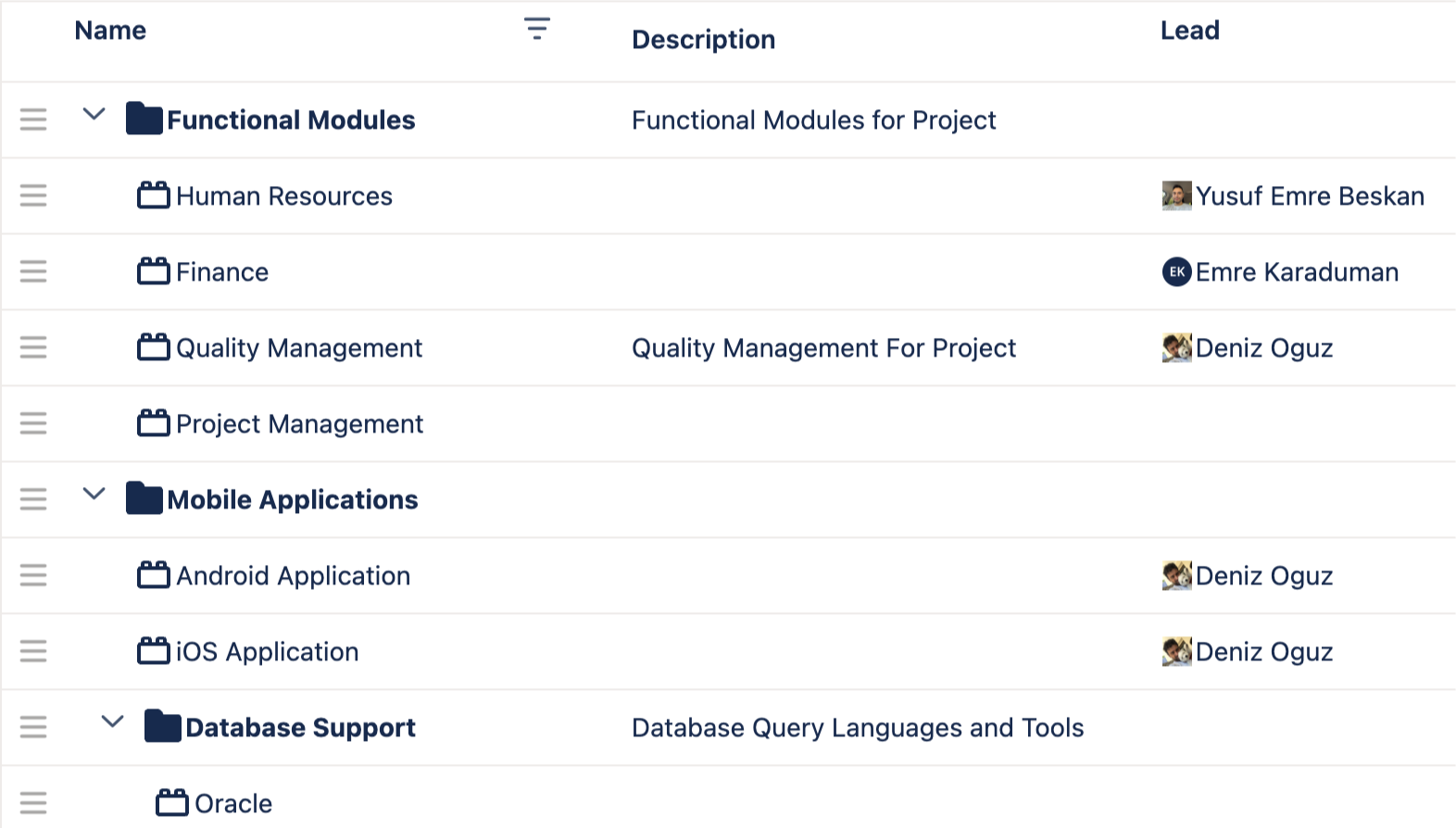Viewport: 1456px width, 828px height.
Task: Click Emre Karaduman's EK avatar
Action: (1177, 271)
